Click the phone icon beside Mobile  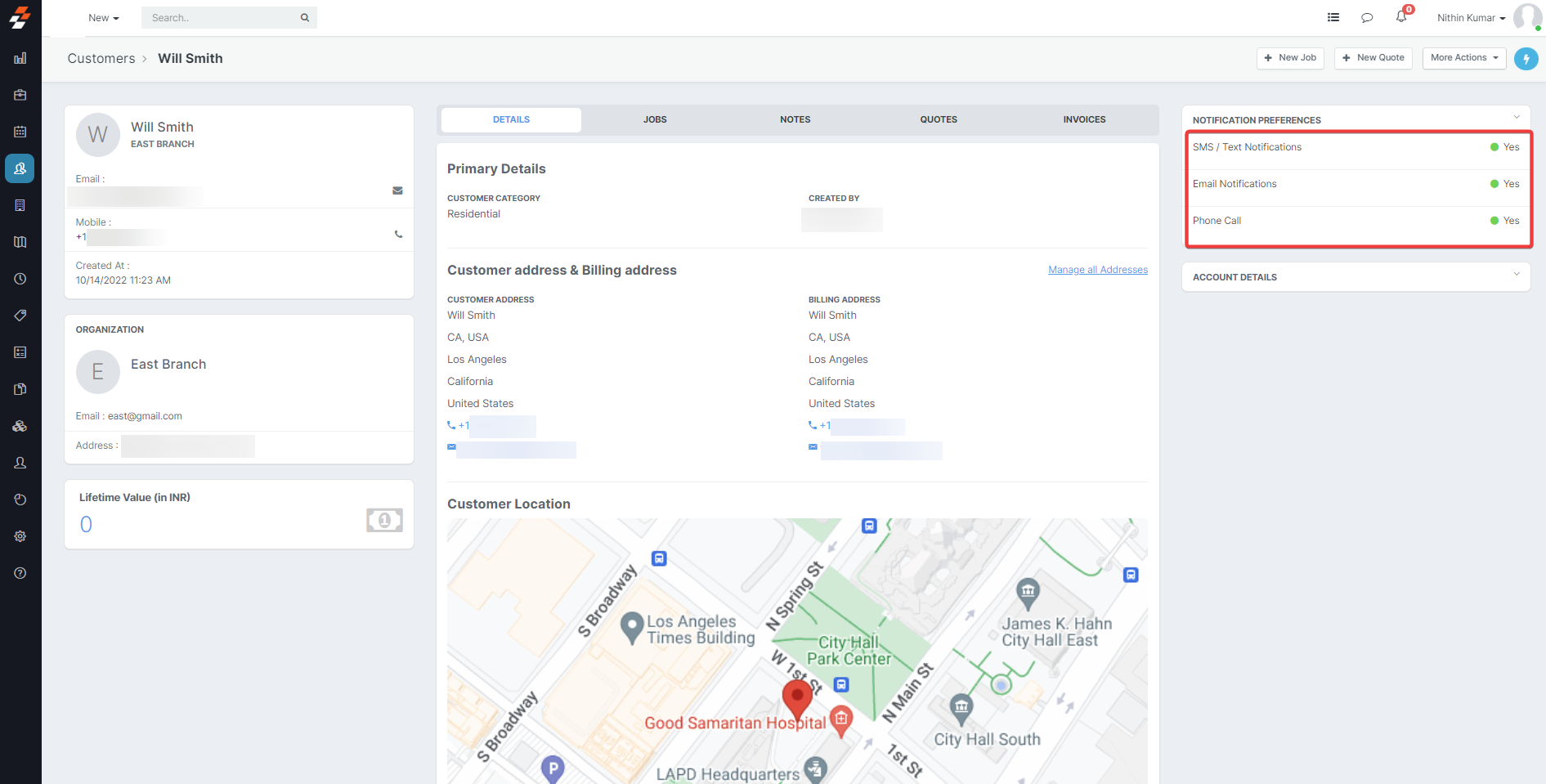398,235
